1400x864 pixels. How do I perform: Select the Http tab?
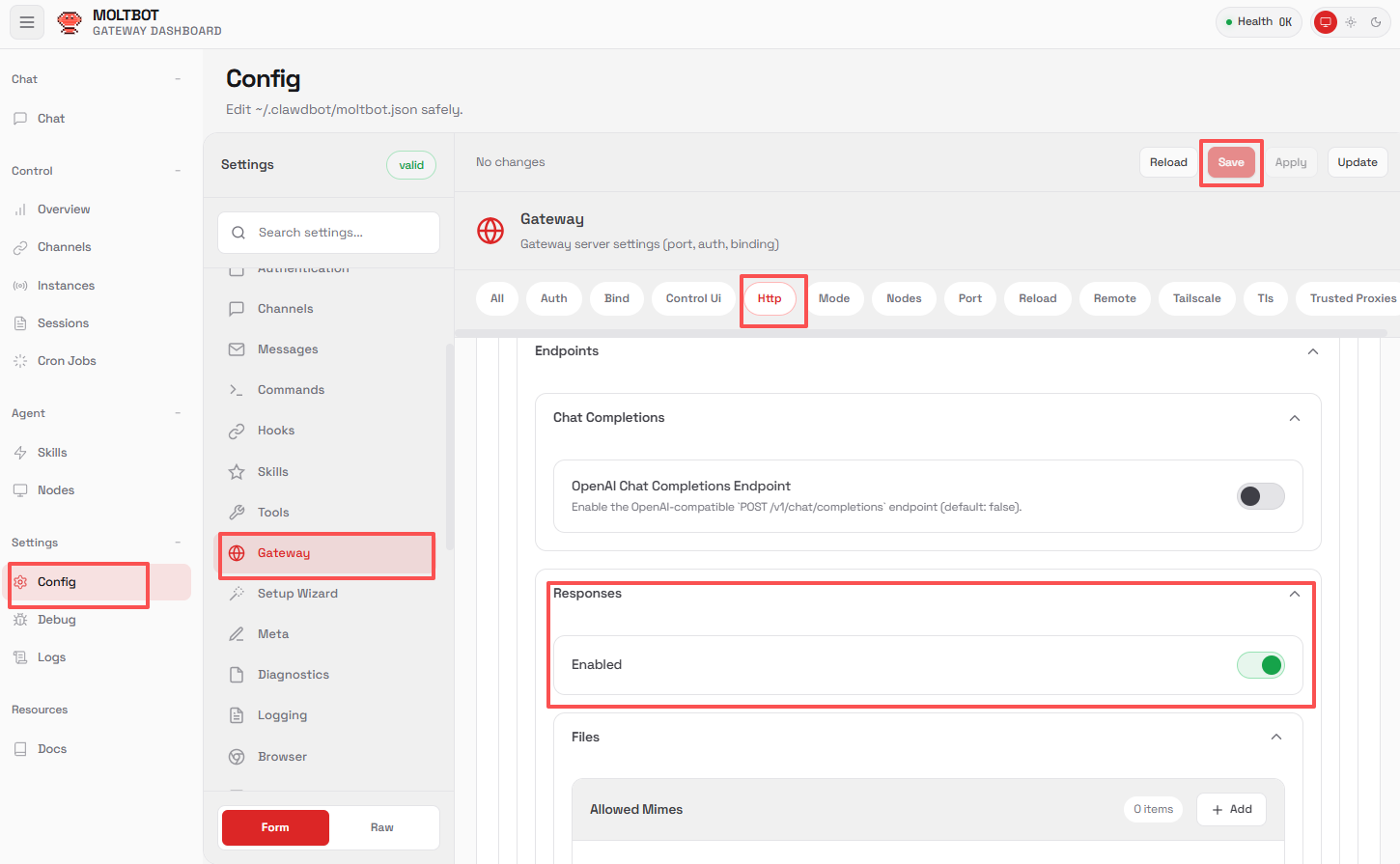point(770,298)
